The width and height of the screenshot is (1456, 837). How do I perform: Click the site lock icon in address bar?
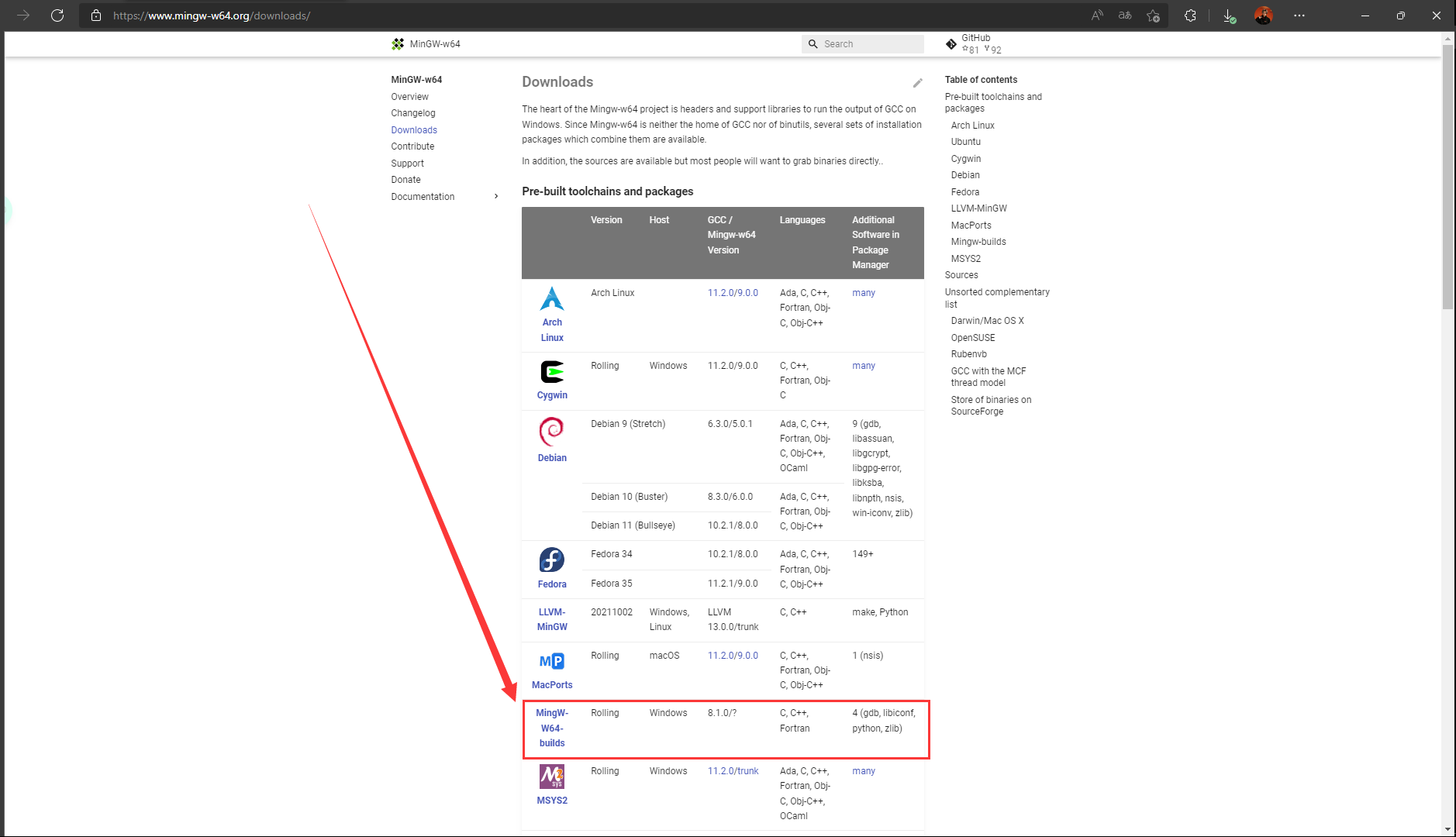coord(96,15)
